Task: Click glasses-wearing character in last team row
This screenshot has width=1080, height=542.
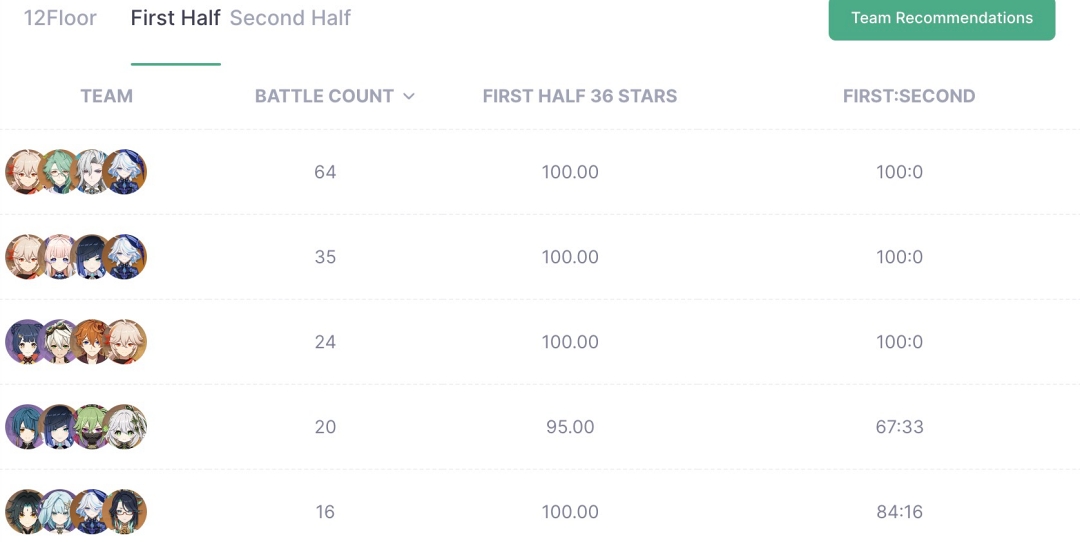Action: click(125, 512)
